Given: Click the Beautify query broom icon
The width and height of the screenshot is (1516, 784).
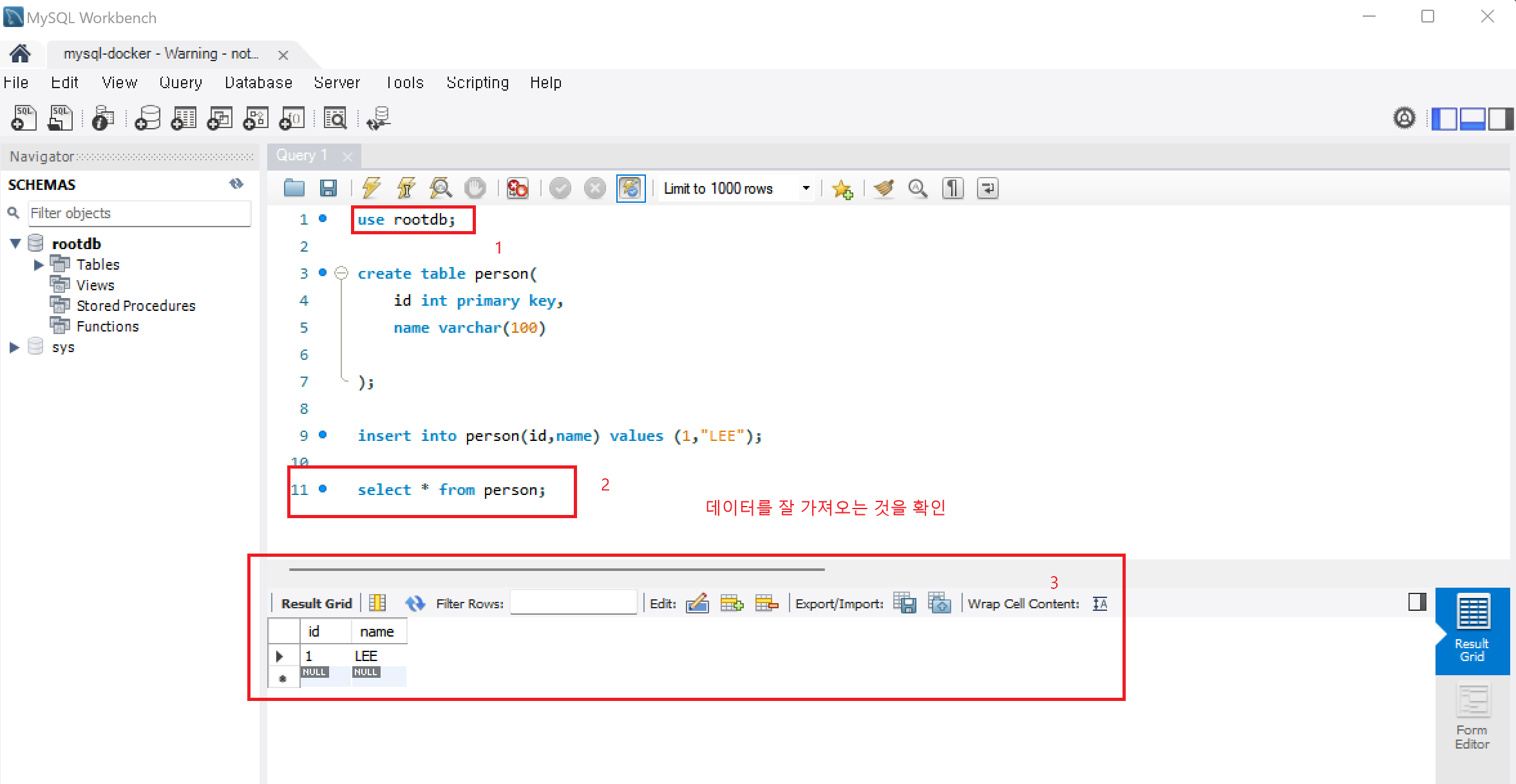Looking at the screenshot, I should (x=884, y=188).
